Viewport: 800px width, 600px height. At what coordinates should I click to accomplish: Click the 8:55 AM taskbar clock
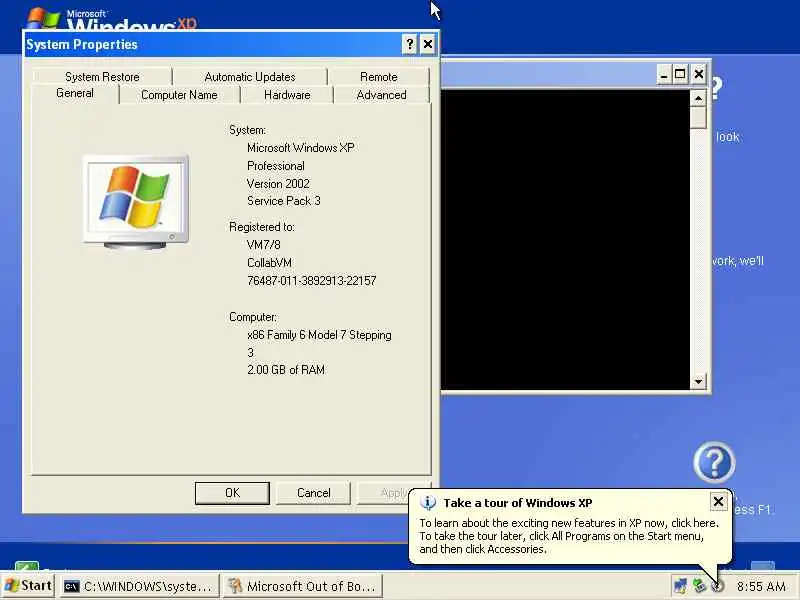tap(761, 587)
